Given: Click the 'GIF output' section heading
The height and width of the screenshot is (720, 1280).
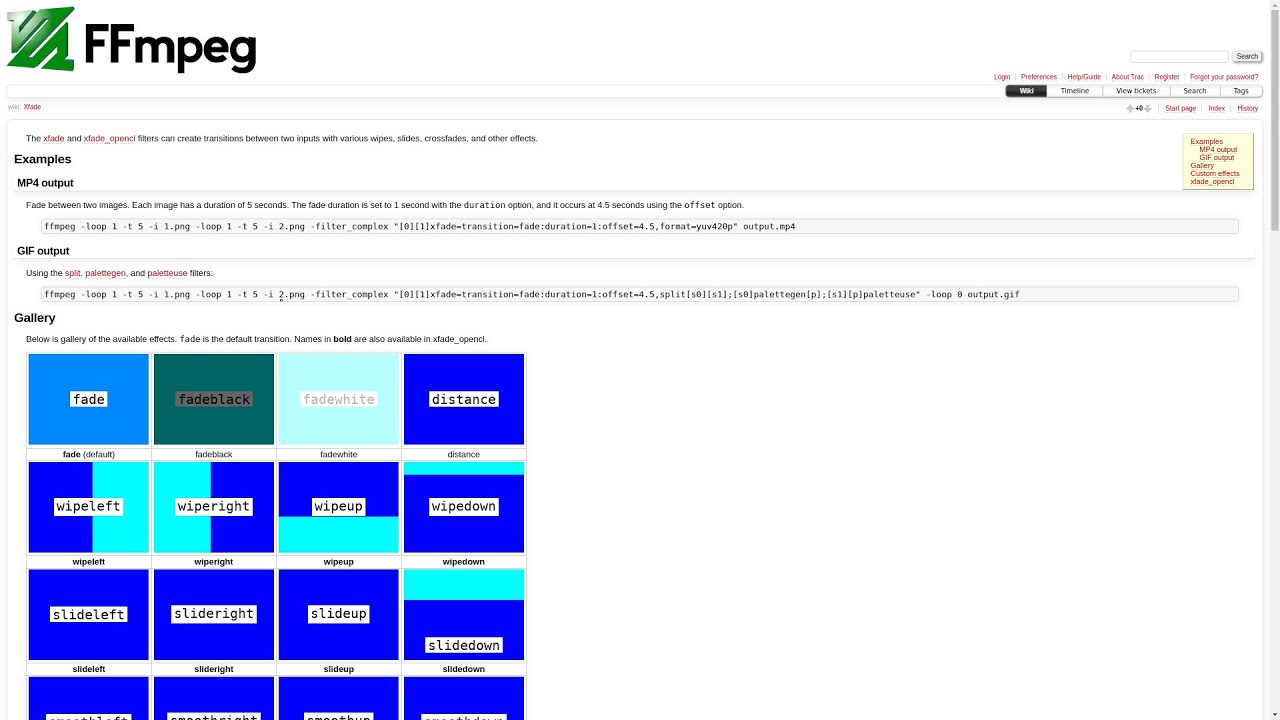Looking at the screenshot, I should [x=43, y=251].
